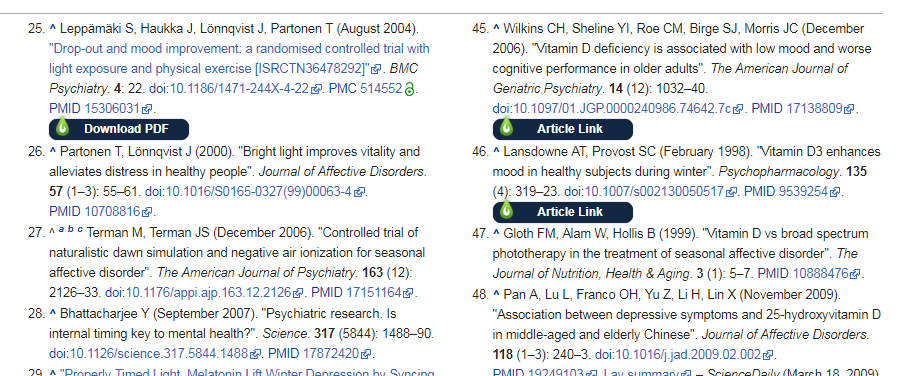Open the "Drop-out and mood improvement" article title
The image size is (901, 376).
239,59
